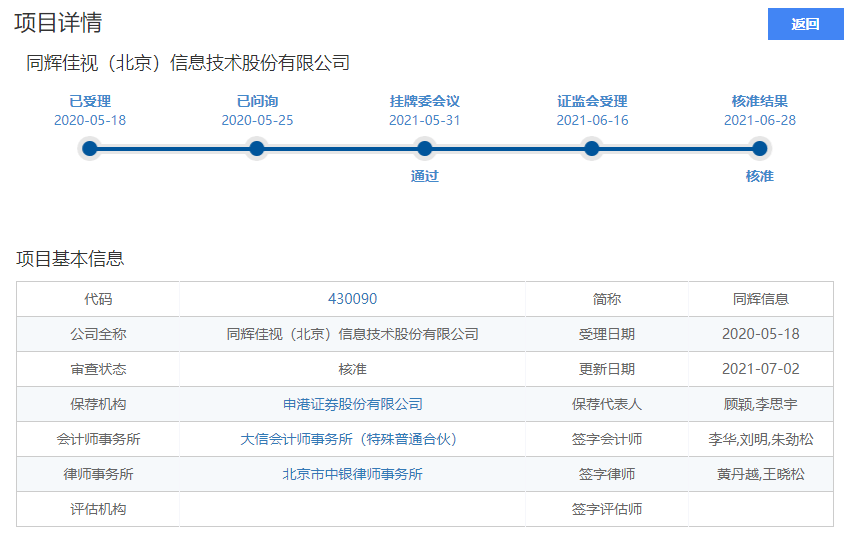Viewport: 850px width, 534px height.
Task: Open 大信会计师事务所（特殊普通合伙）link
Action: point(352,439)
